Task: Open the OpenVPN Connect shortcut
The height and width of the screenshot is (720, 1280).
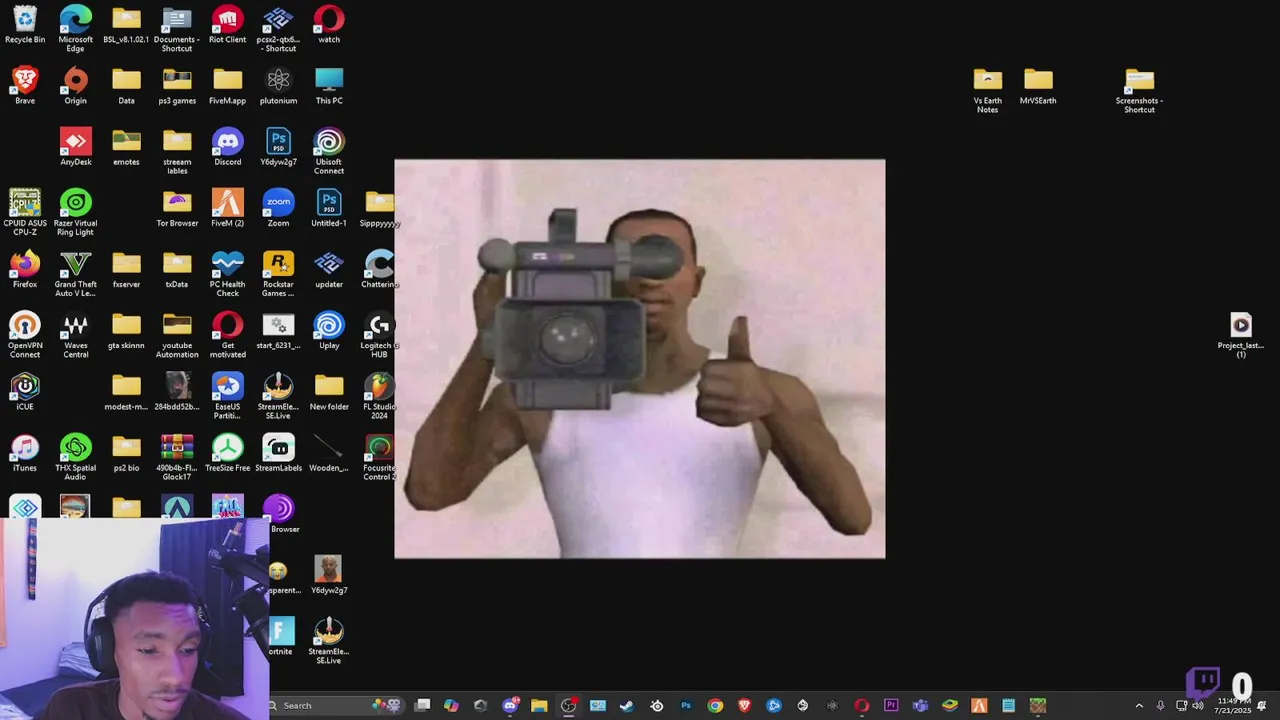Action: (25, 334)
